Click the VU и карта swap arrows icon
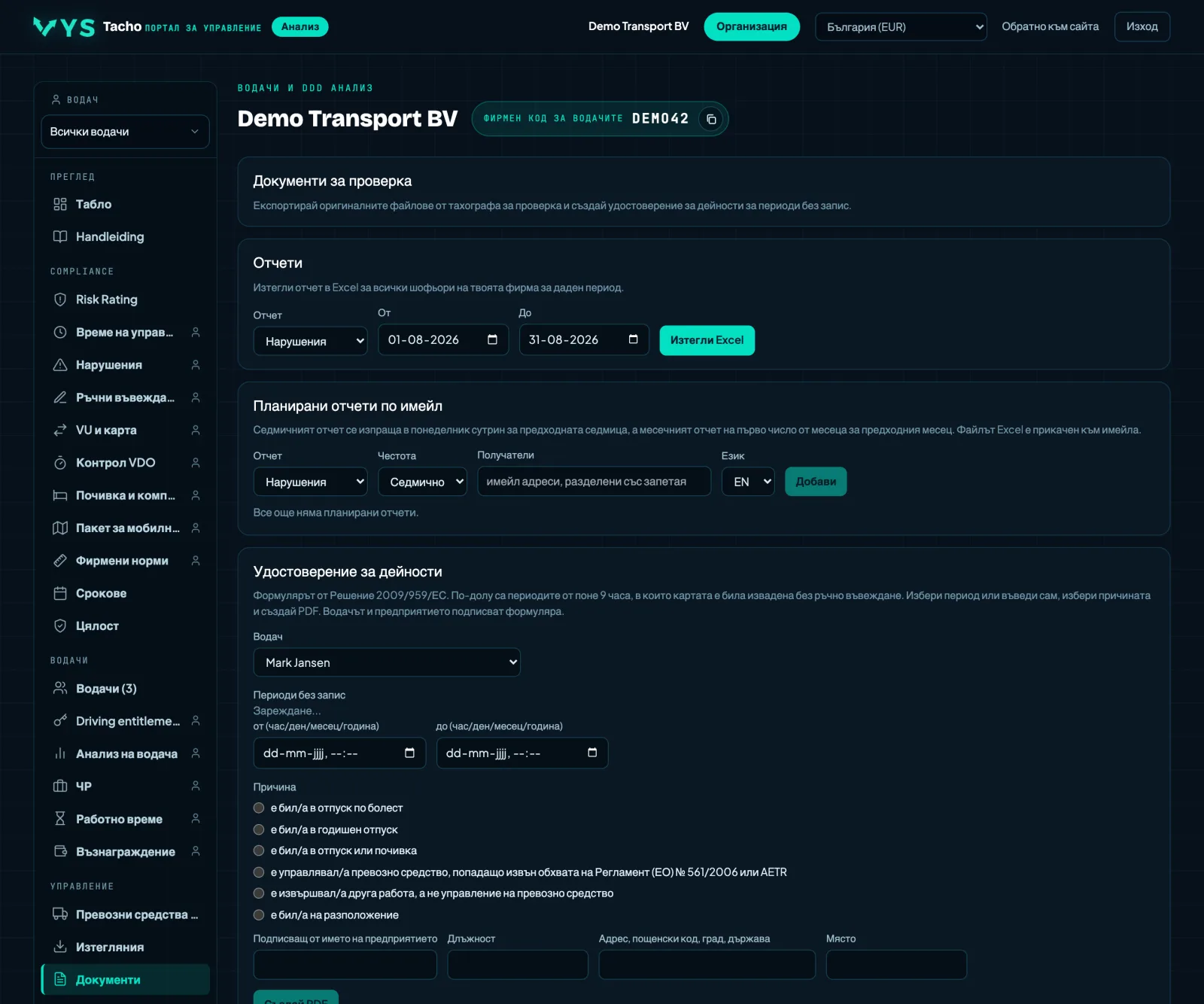The image size is (1204, 1004). coord(60,430)
